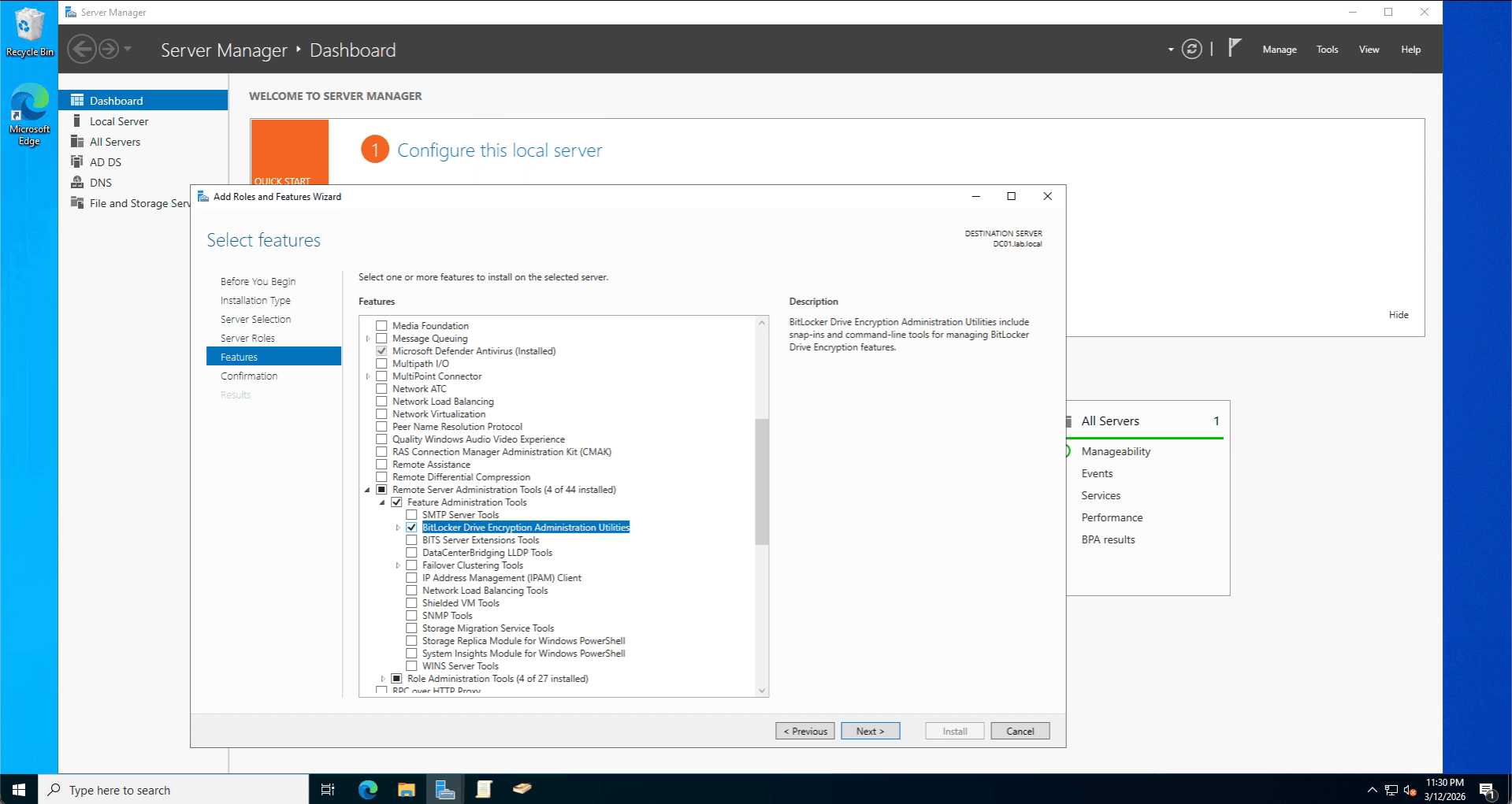This screenshot has height=804, width=1512.
Task: Click the Server Manager taskbar icon
Action: point(445,789)
